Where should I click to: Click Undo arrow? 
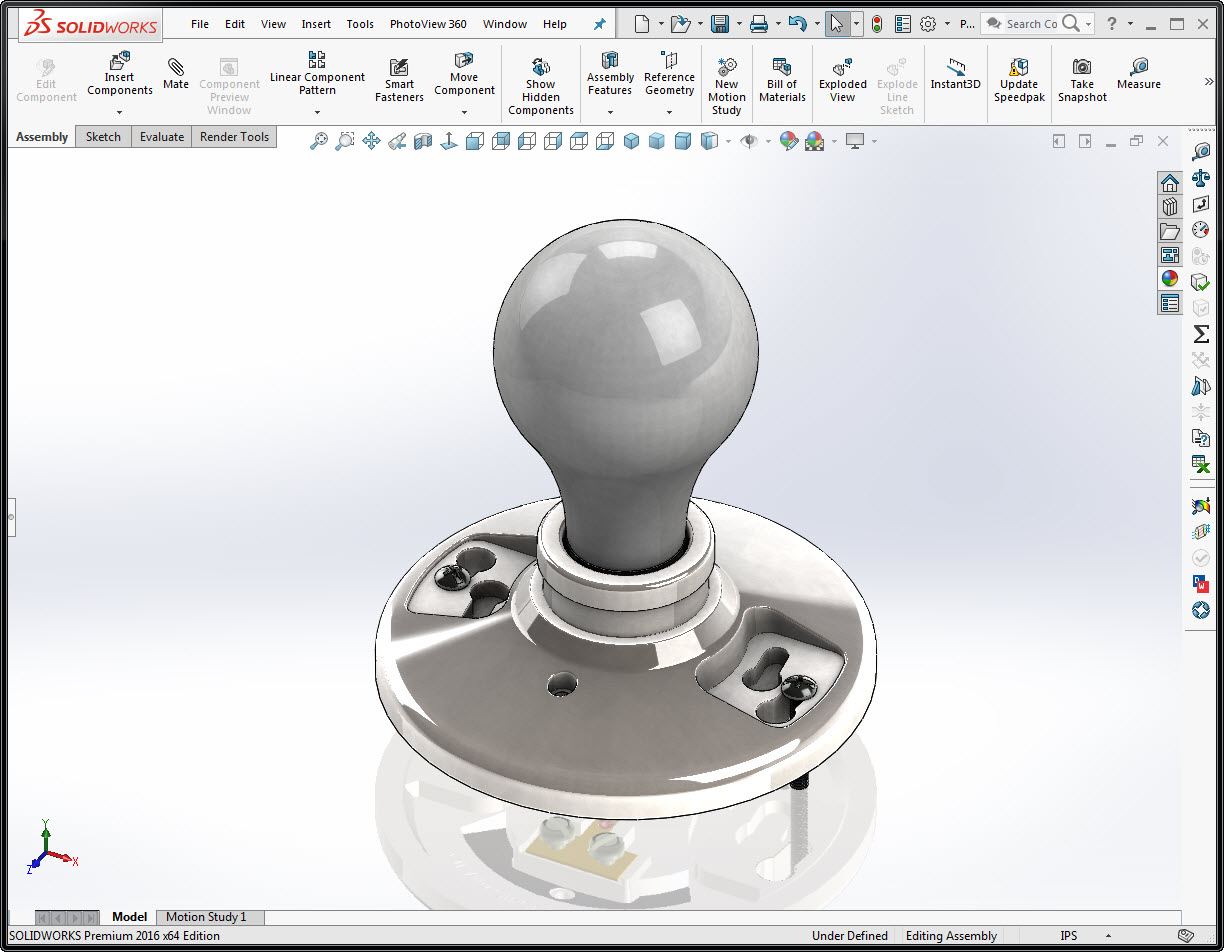[x=796, y=24]
